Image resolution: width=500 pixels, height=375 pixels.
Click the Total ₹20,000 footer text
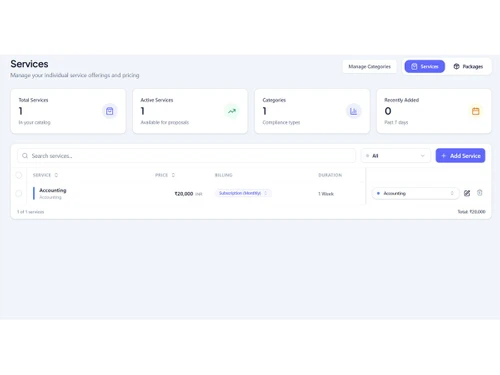pyautogui.click(x=471, y=212)
